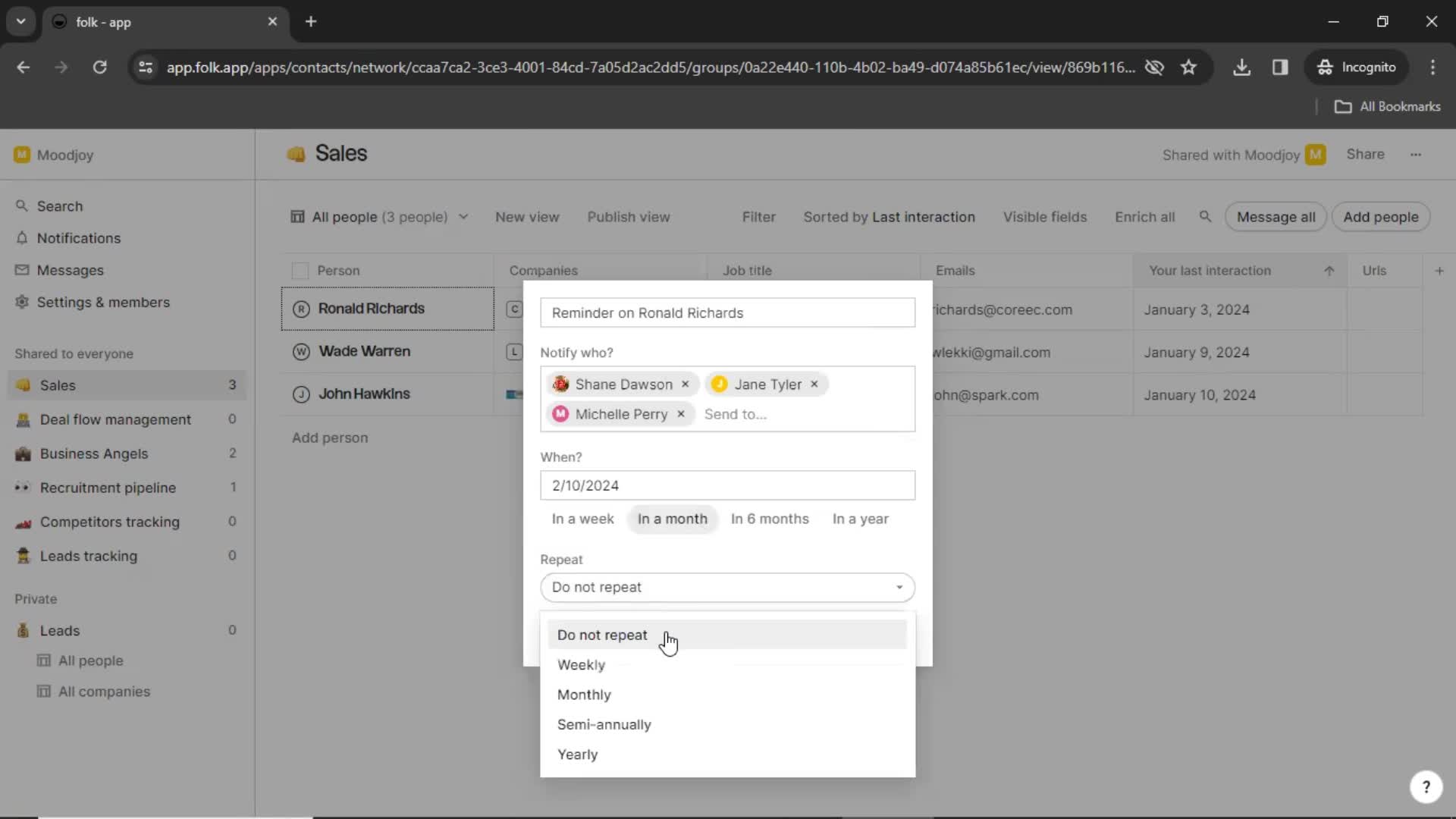1456x819 pixels.
Task: Click the reminder title input field
Action: click(x=727, y=312)
